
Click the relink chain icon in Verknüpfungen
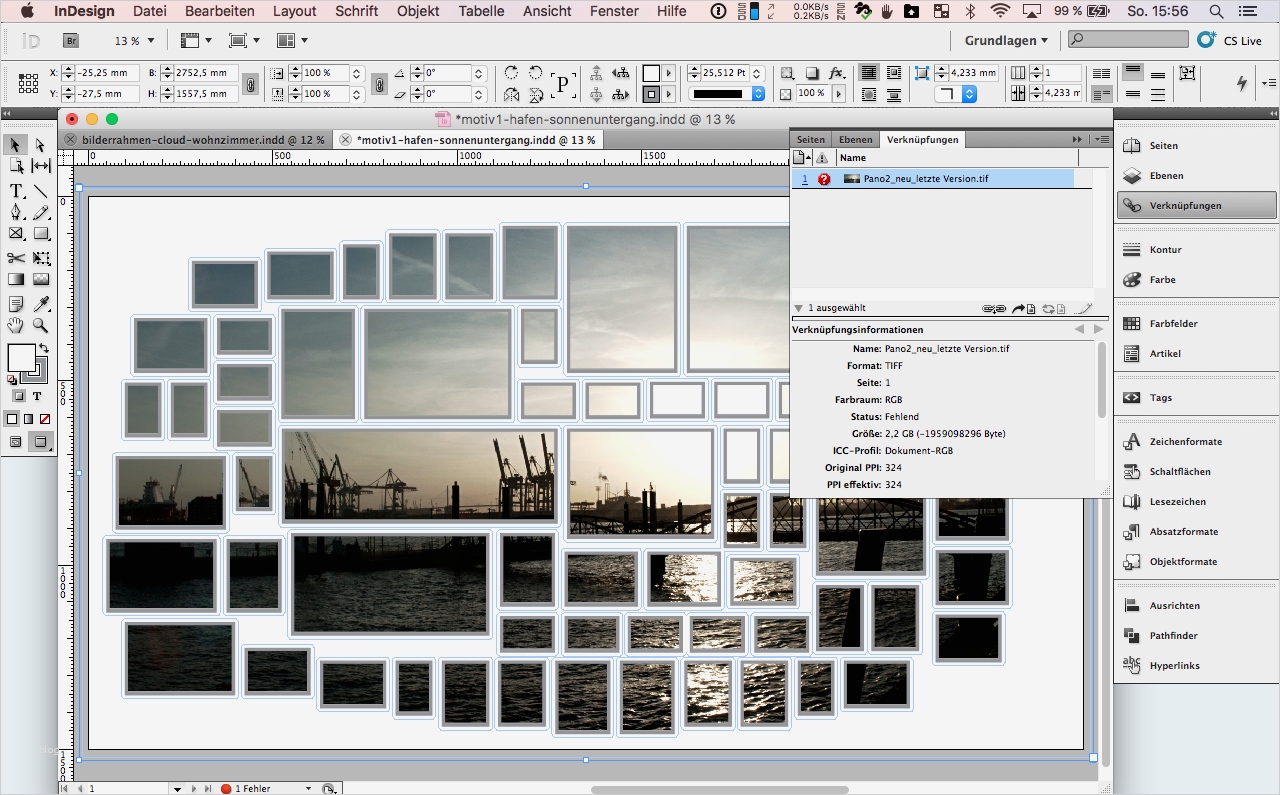point(993,309)
